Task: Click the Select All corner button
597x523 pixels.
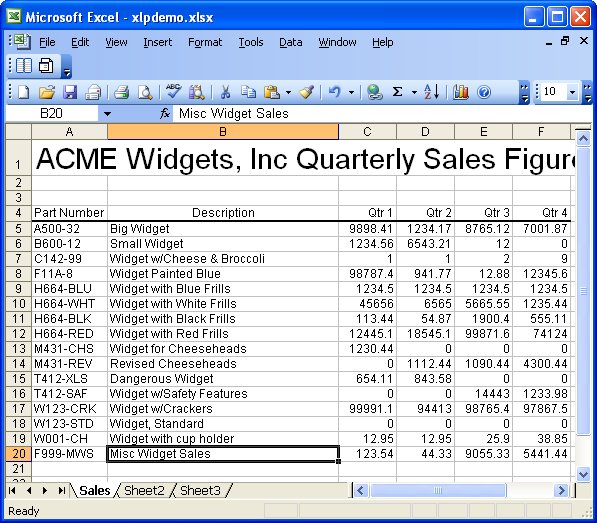Action: click(18, 132)
